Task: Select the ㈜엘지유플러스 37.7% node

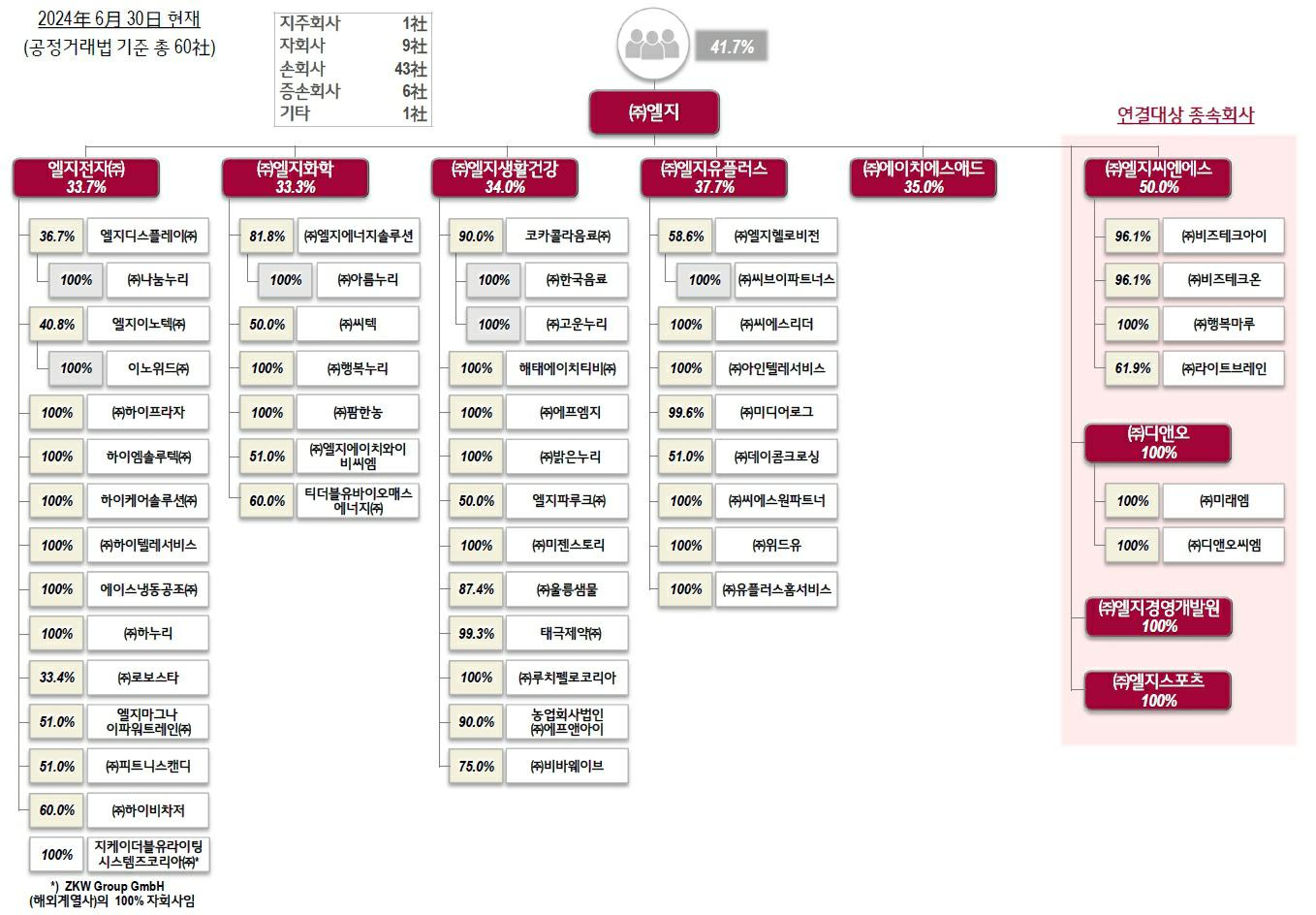Action: click(x=714, y=177)
